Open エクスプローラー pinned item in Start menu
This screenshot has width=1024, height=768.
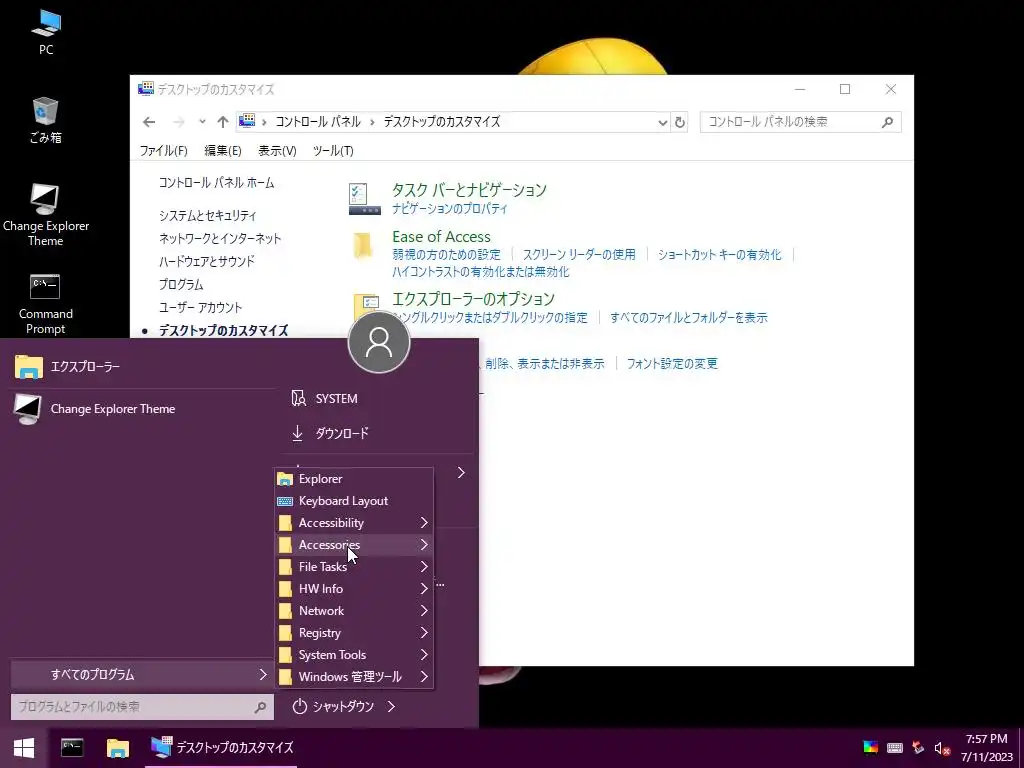(x=140, y=366)
